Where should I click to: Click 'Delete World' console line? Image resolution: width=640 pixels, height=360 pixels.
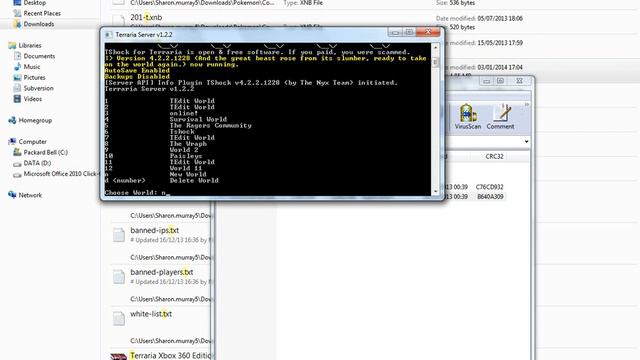(194, 180)
